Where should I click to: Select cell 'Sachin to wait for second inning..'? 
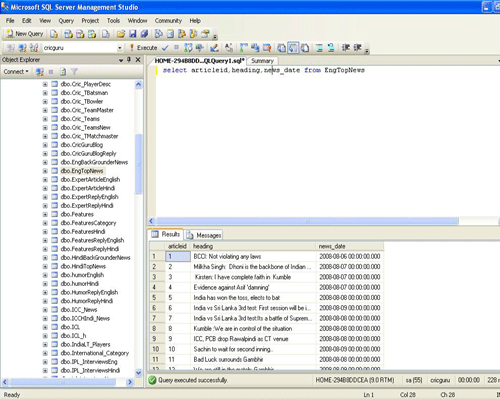click(253, 349)
